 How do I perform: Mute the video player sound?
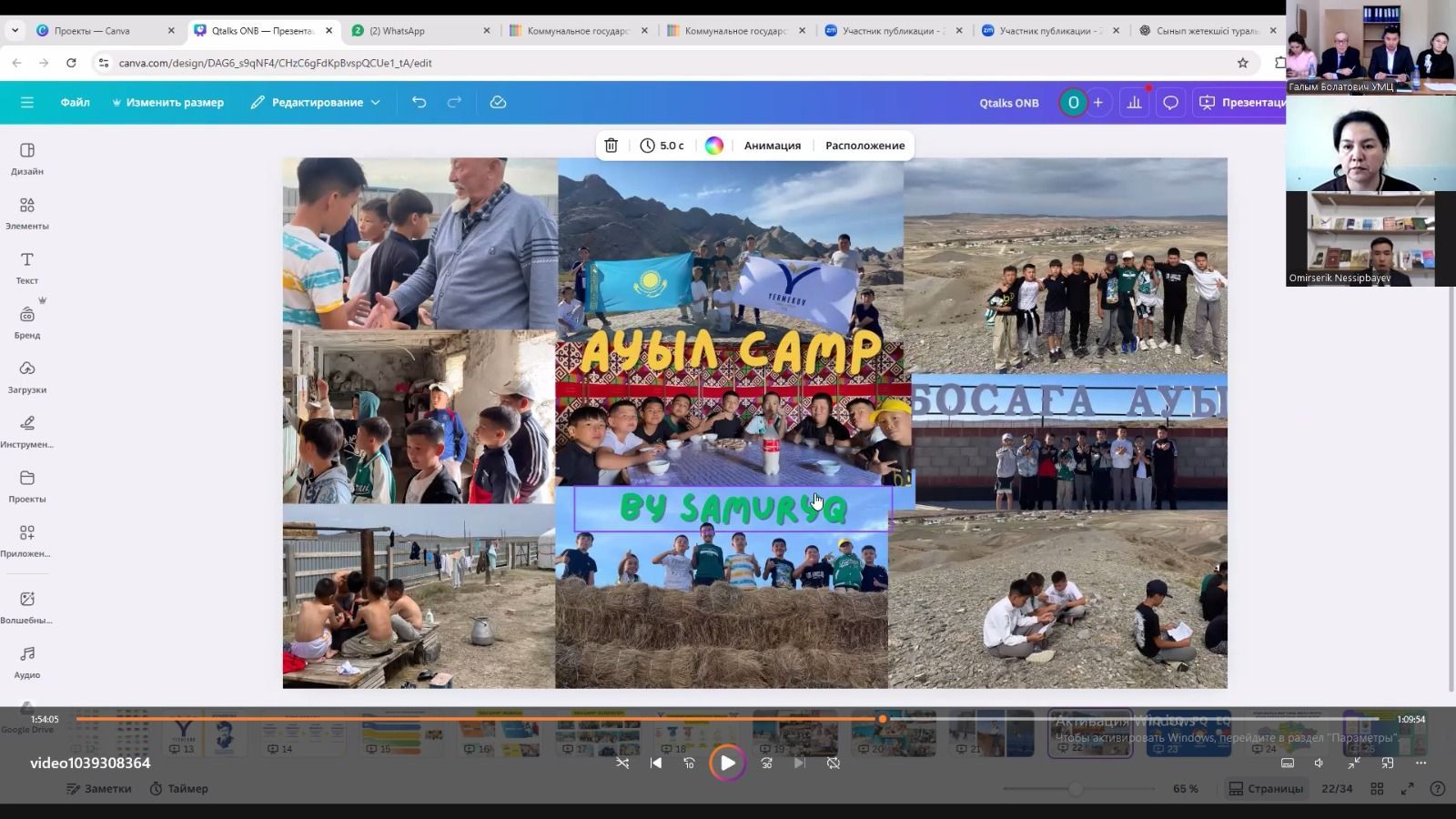point(1319,763)
